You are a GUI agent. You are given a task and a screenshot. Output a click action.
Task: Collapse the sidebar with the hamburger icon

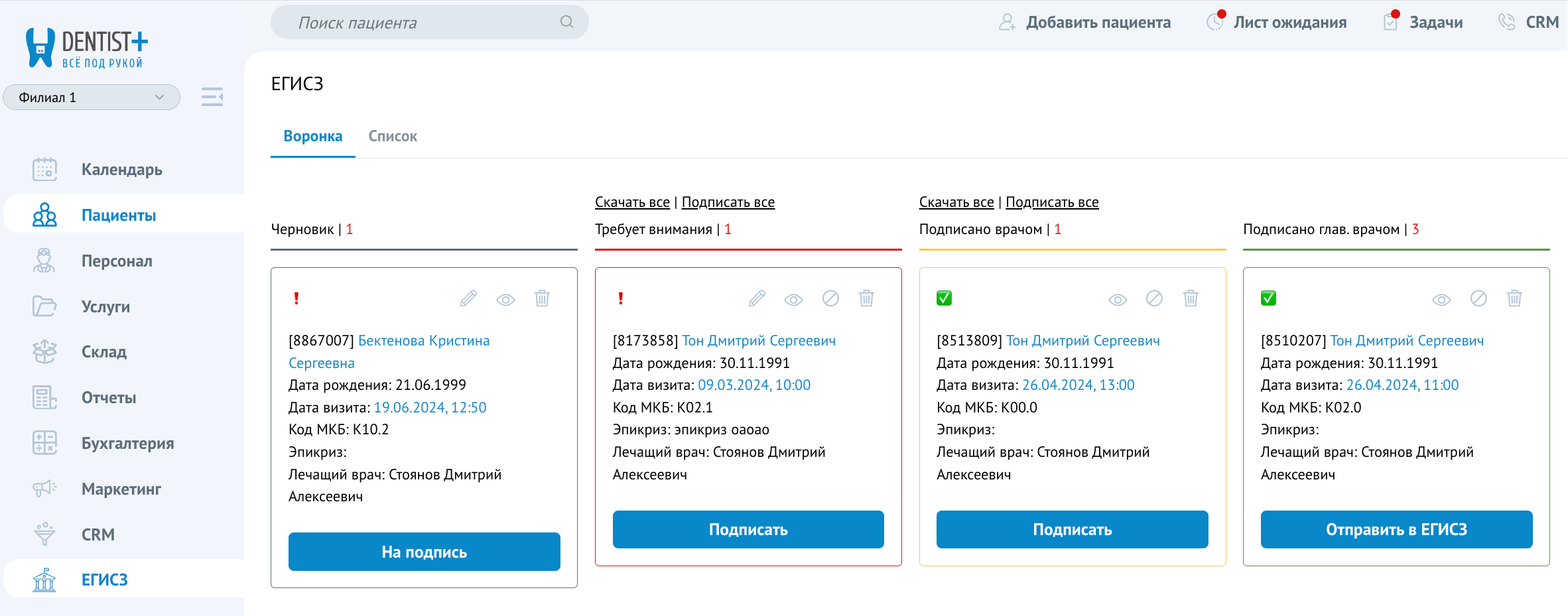tap(212, 97)
